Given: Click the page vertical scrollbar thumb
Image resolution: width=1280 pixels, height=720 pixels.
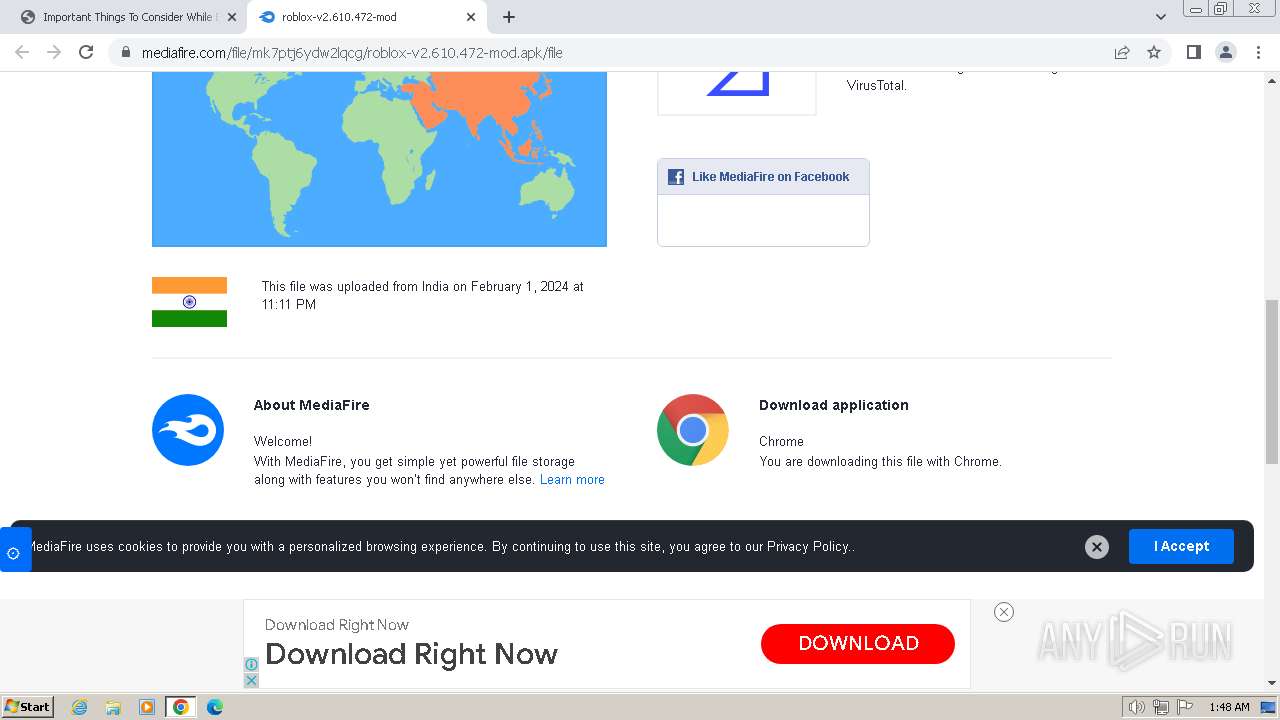Looking at the screenshot, I should (1272, 382).
